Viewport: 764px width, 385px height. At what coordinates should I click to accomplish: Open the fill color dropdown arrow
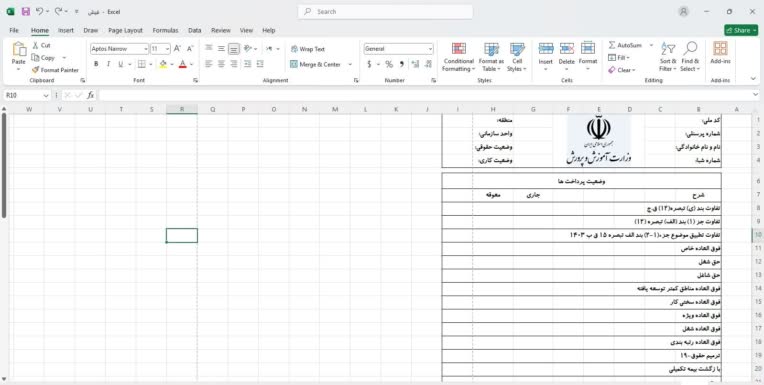click(x=172, y=64)
